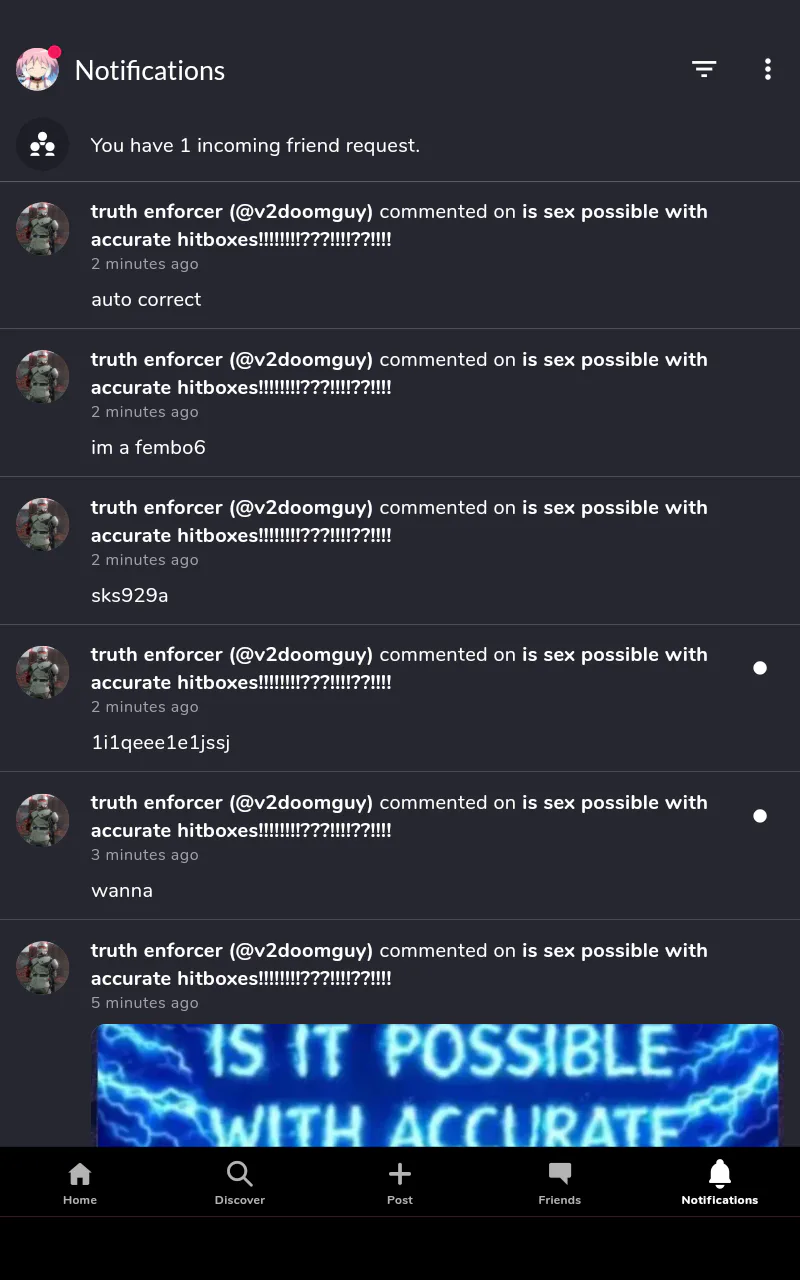The width and height of the screenshot is (800, 1280).
Task: Open the "im a fembo6" comment notification
Action: tap(400, 403)
